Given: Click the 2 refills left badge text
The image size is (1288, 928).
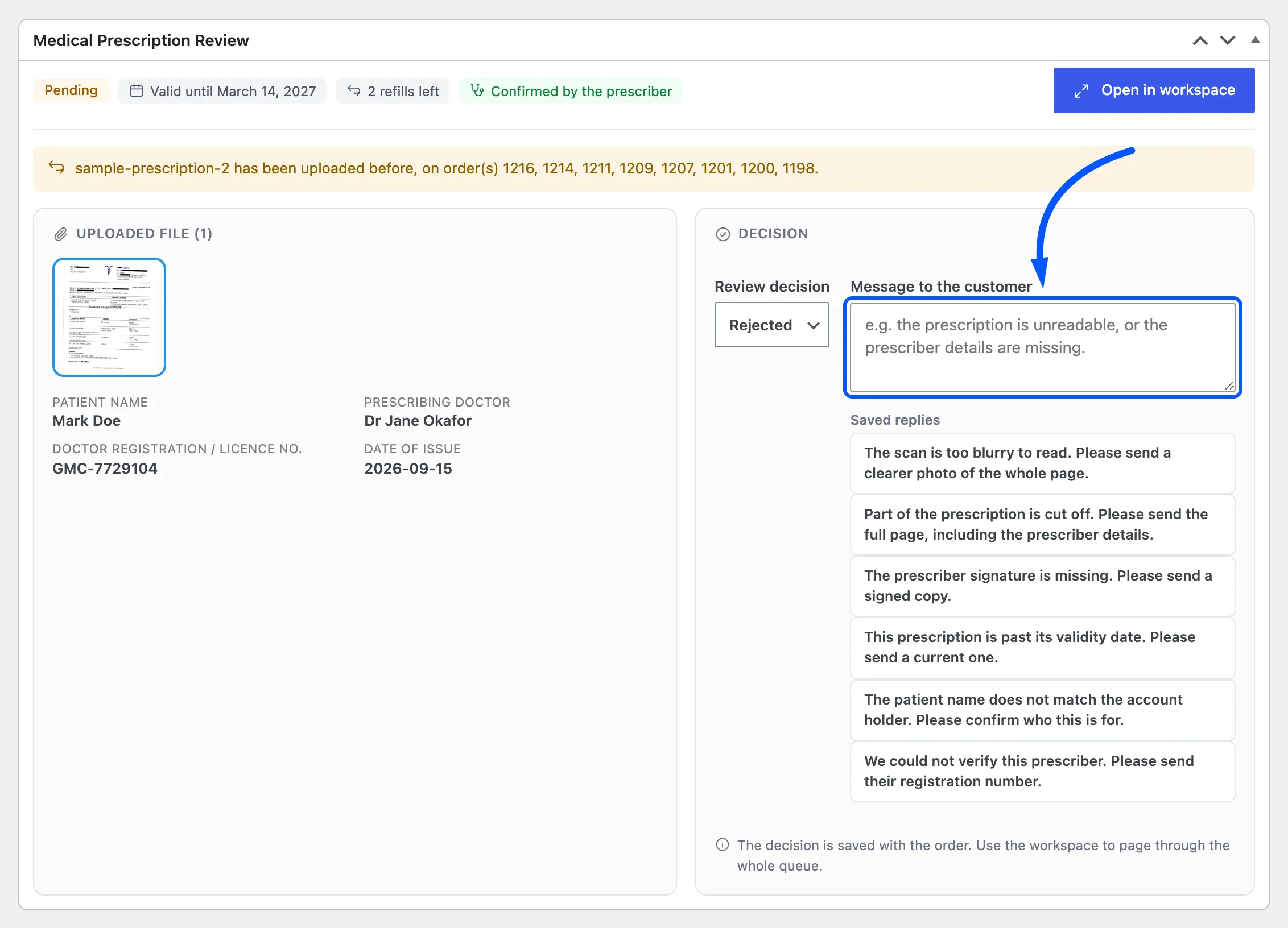Looking at the screenshot, I should [403, 92].
